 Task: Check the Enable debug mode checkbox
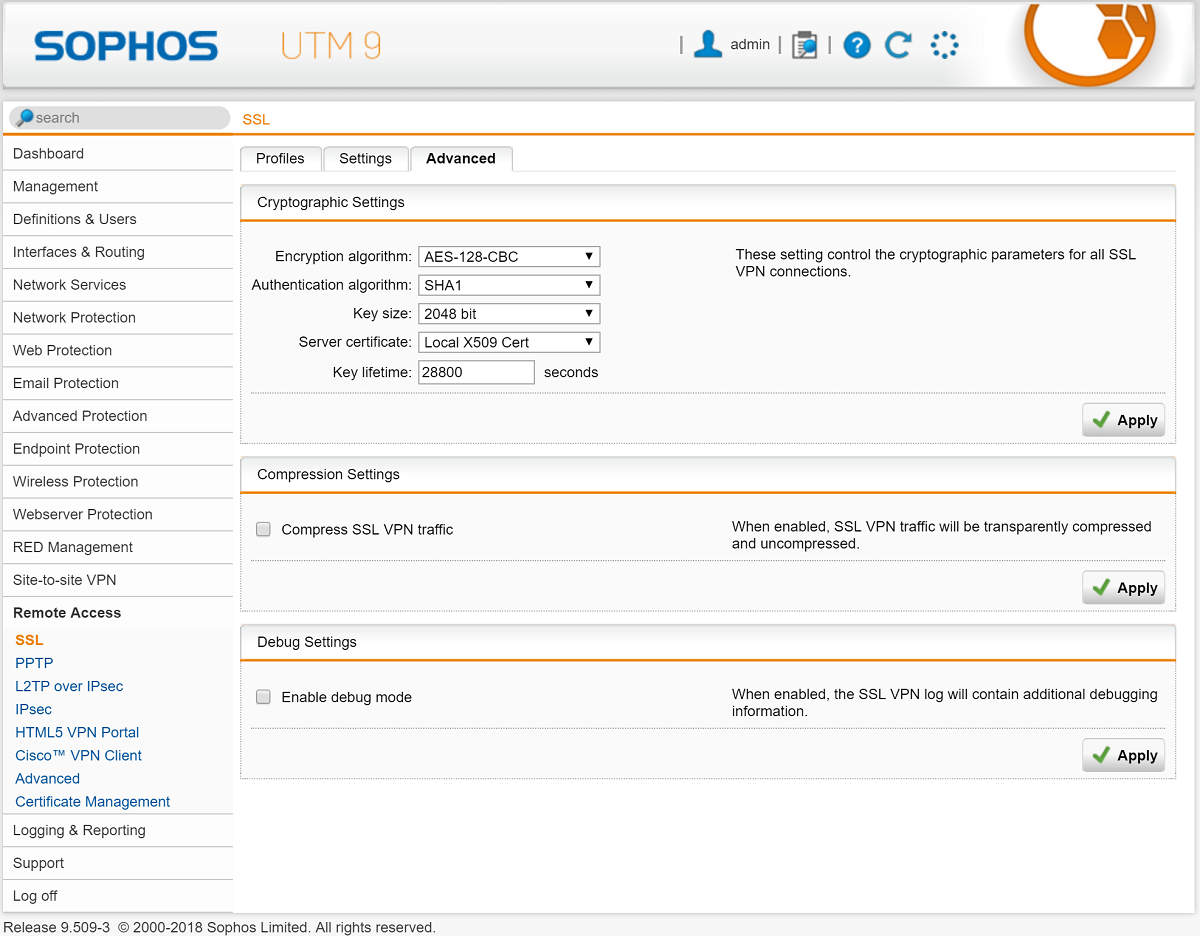click(x=263, y=697)
